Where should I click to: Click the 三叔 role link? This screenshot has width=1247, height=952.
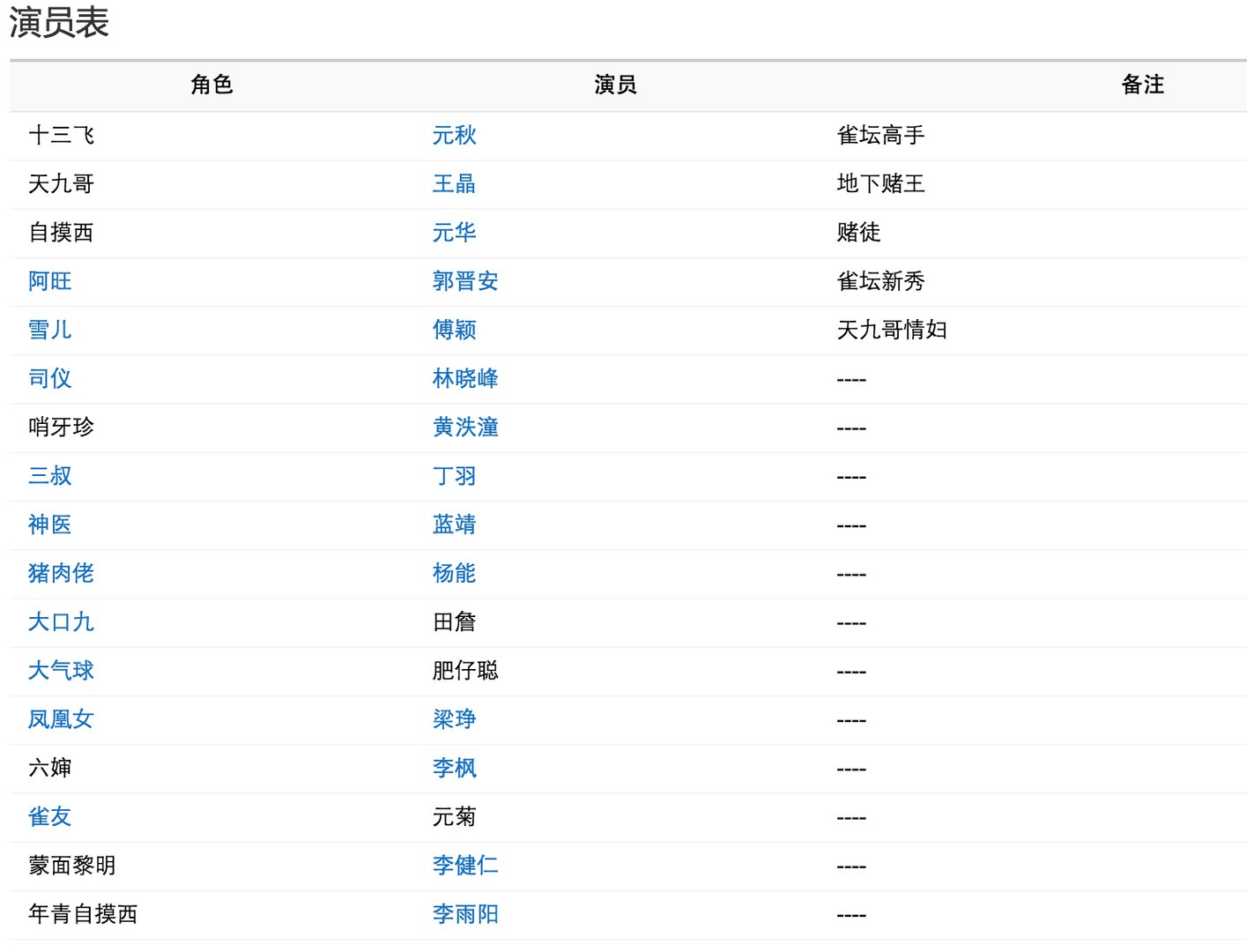(x=49, y=476)
